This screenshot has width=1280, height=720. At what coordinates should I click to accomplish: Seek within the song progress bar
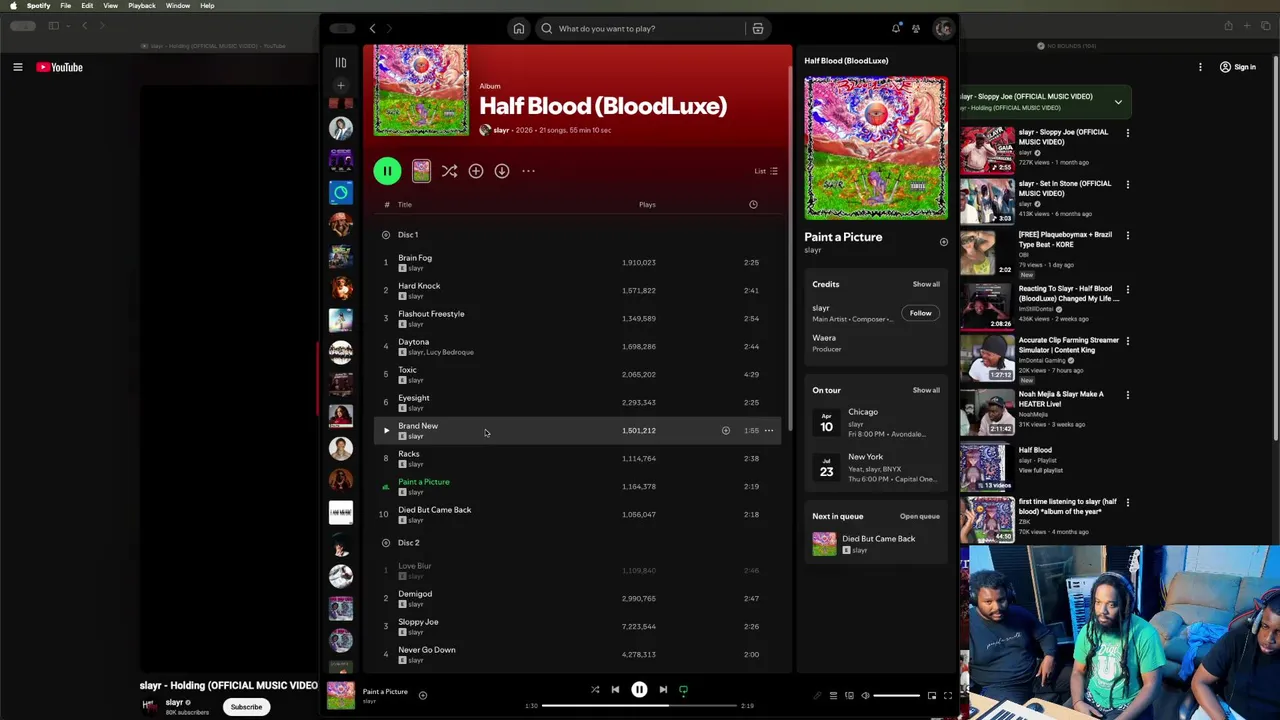639,706
